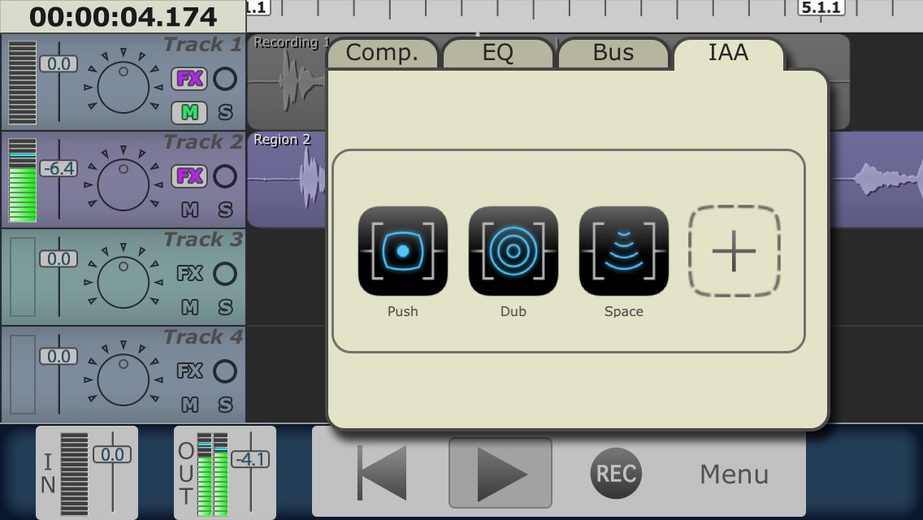
Task: Start recording with REC button
Action: click(x=616, y=473)
